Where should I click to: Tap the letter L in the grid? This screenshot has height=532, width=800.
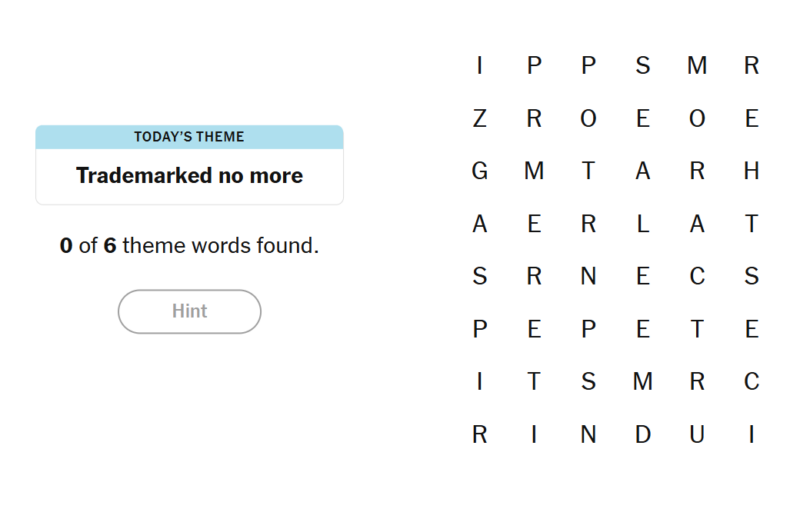pyautogui.click(x=643, y=224)
